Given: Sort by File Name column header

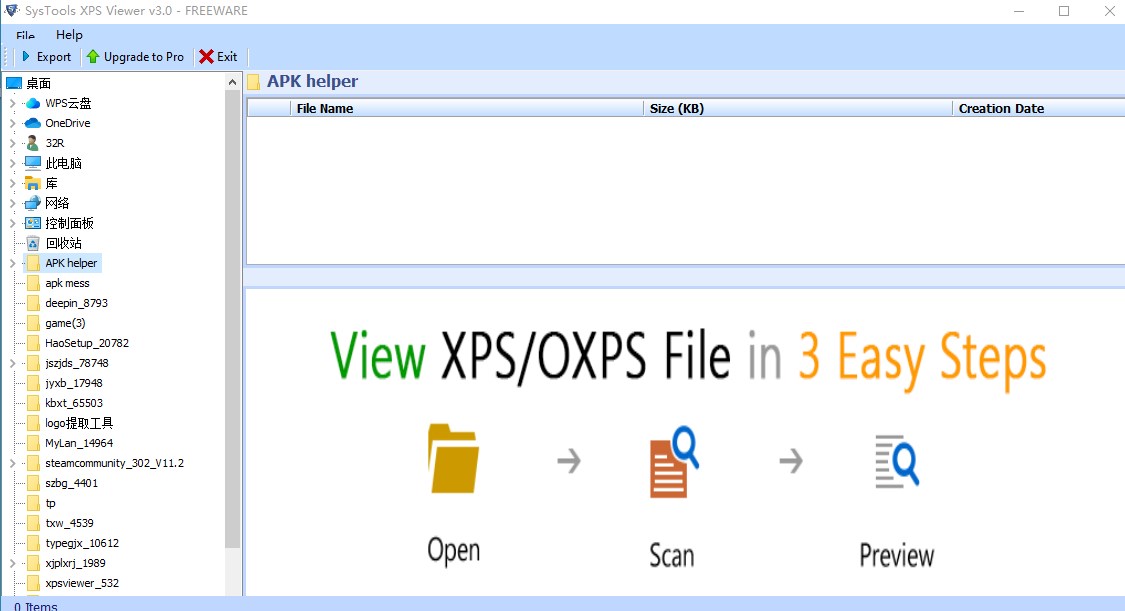Looking at the screenshot, I should click(x=324, y=108).
